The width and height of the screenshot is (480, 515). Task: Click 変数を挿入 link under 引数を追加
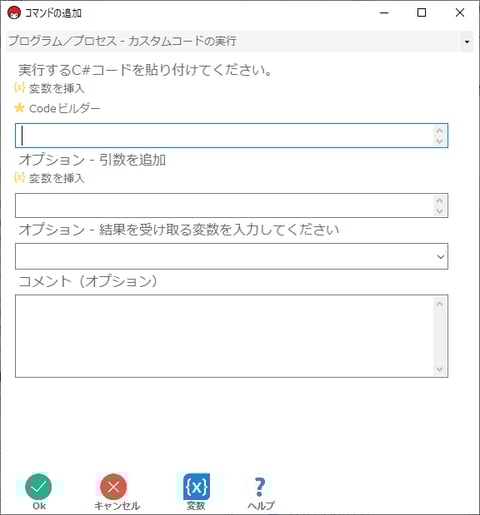click(x=57, y=178)
